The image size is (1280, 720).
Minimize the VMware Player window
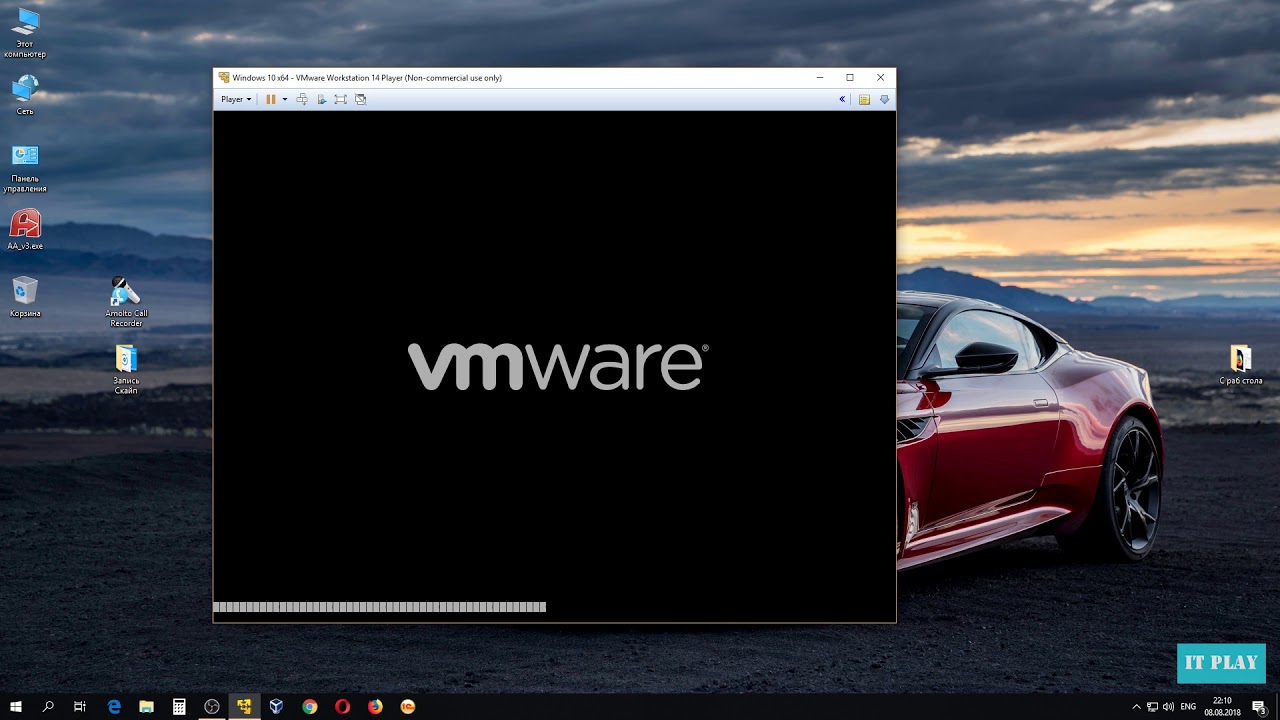(x=820, y=77)
